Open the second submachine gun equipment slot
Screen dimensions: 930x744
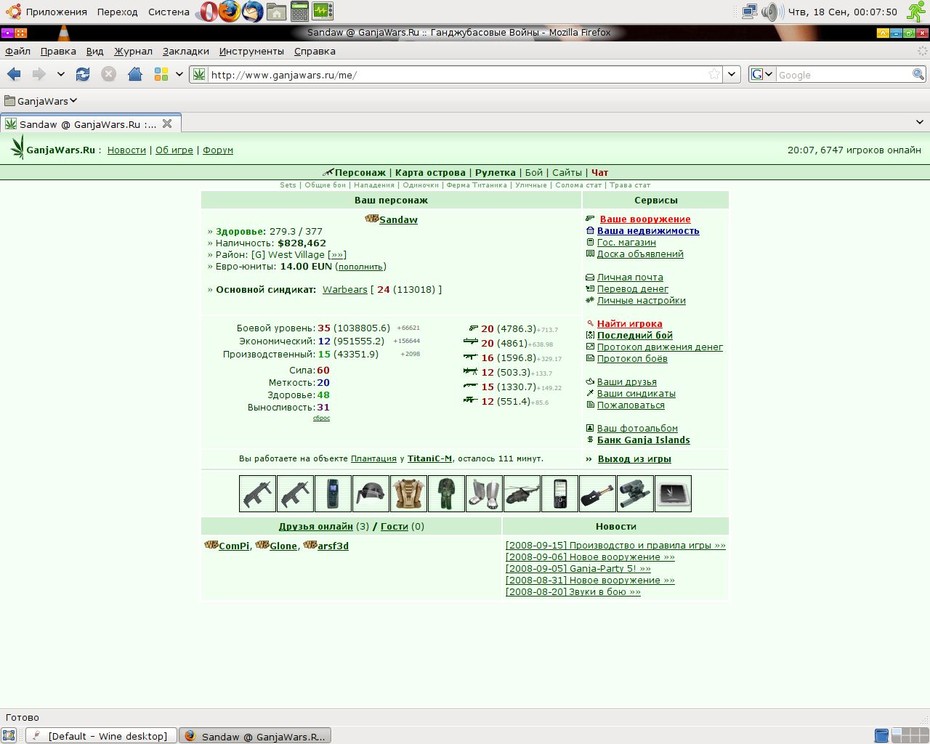pyautogui.click(x=295, y=493)
